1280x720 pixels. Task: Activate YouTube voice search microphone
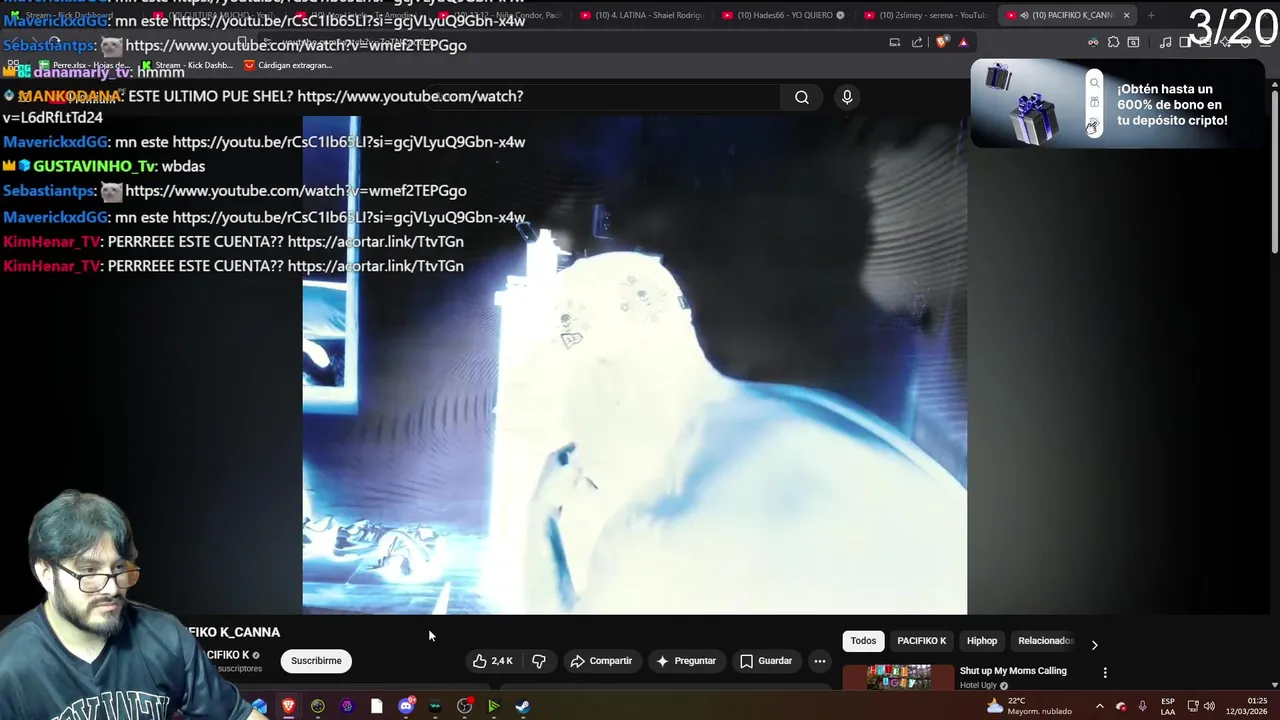tap(847, 97)
